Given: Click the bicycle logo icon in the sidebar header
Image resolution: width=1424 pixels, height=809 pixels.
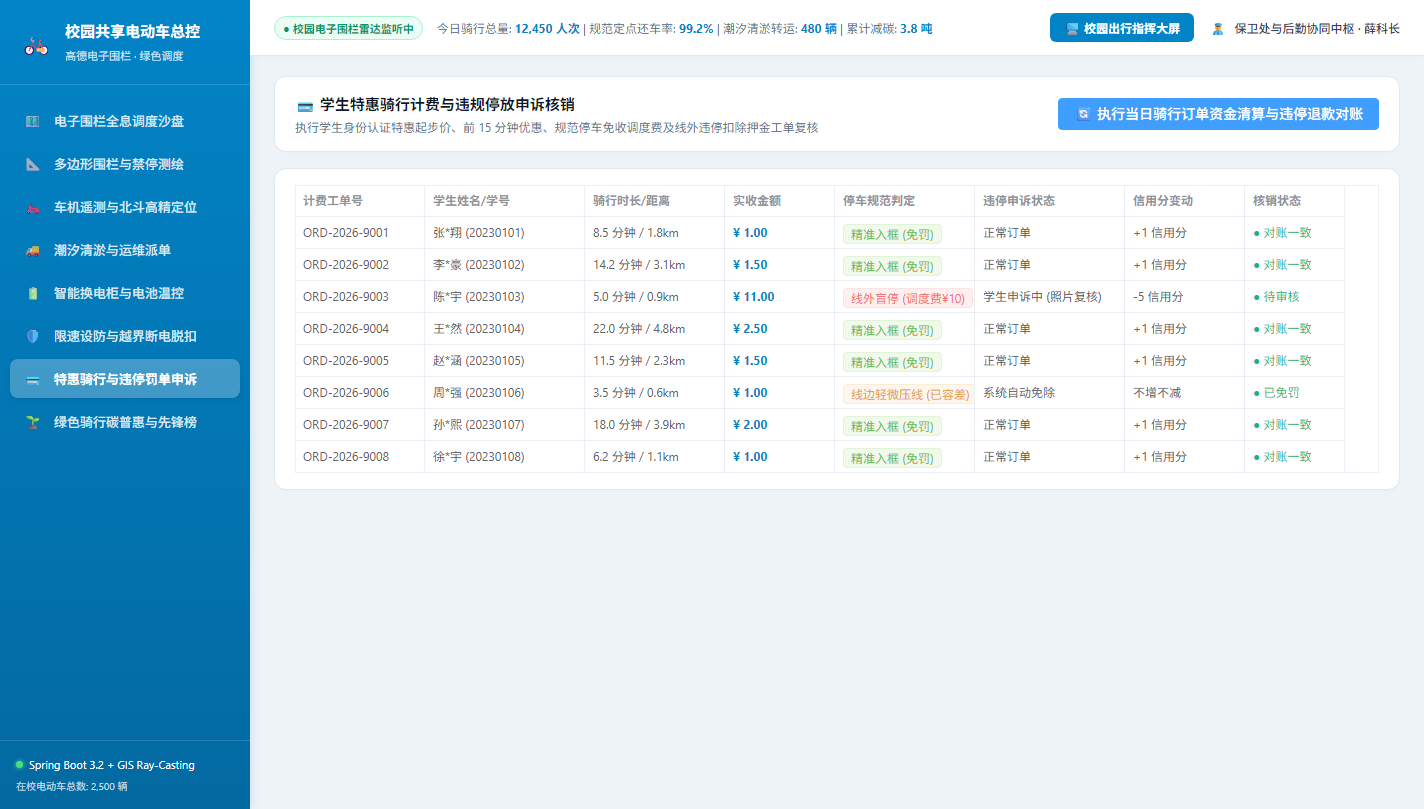Looking at the screenshot, I should pyautogui.click(x=36, y=46).
